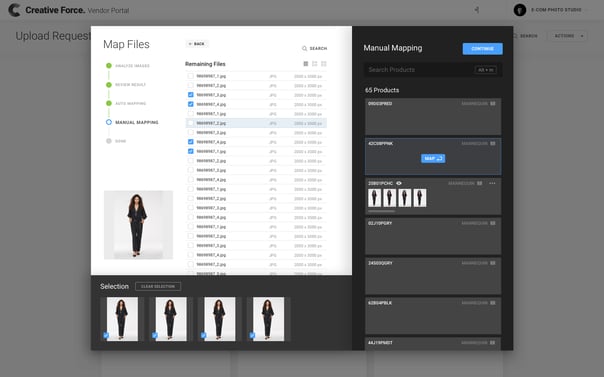Click the blue Map button on highlighted product
The height and width of the screenshot is (377, 604).
coord(433,158)
